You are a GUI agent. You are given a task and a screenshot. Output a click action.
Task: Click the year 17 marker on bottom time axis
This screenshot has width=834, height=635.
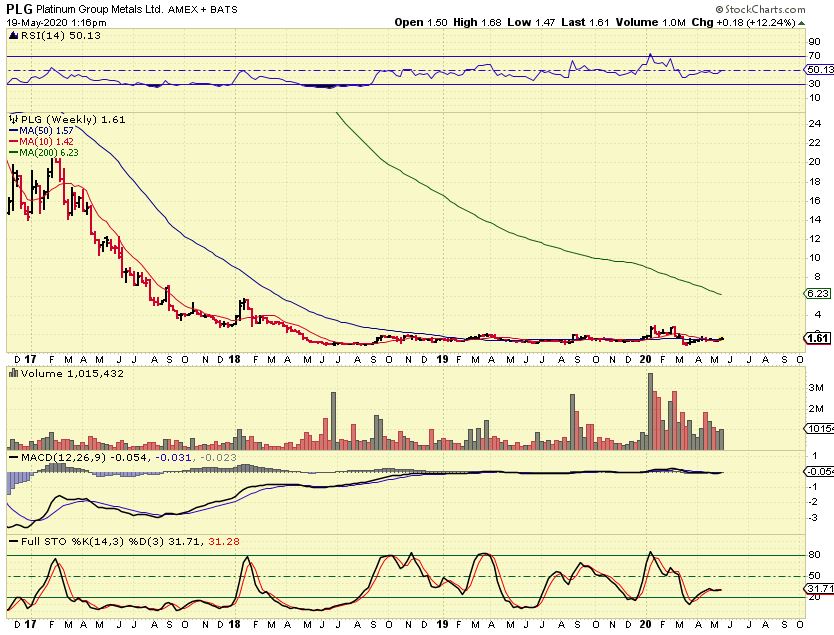(x=30, y=624)
